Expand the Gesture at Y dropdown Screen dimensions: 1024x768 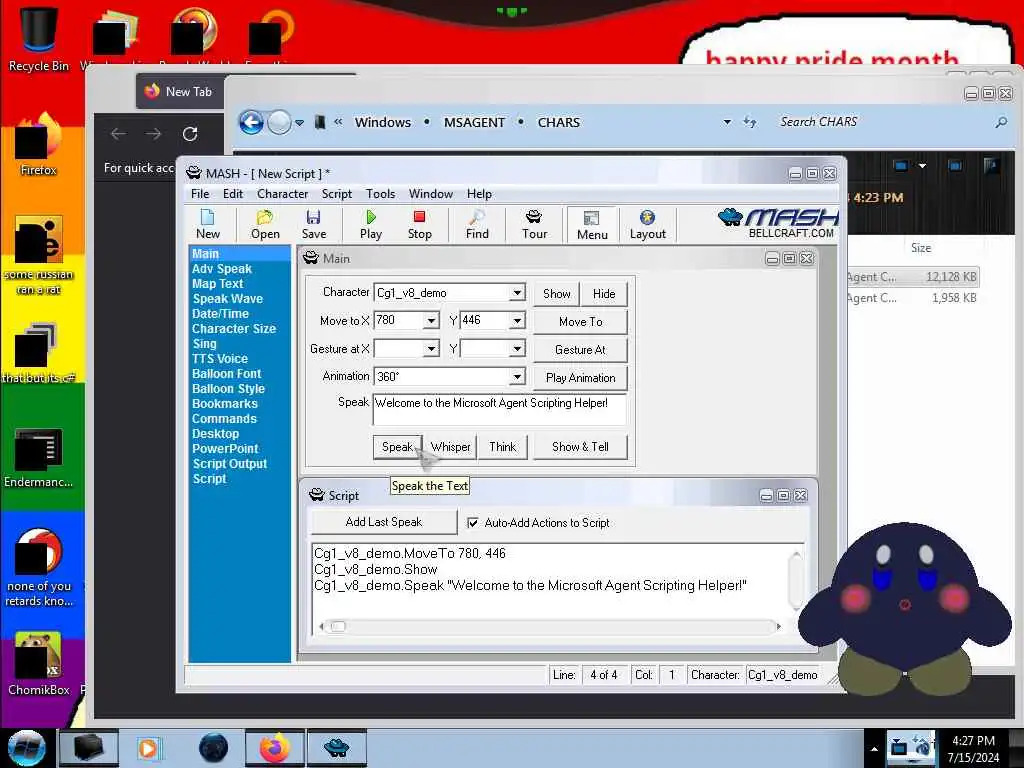[x=517, y=349]
